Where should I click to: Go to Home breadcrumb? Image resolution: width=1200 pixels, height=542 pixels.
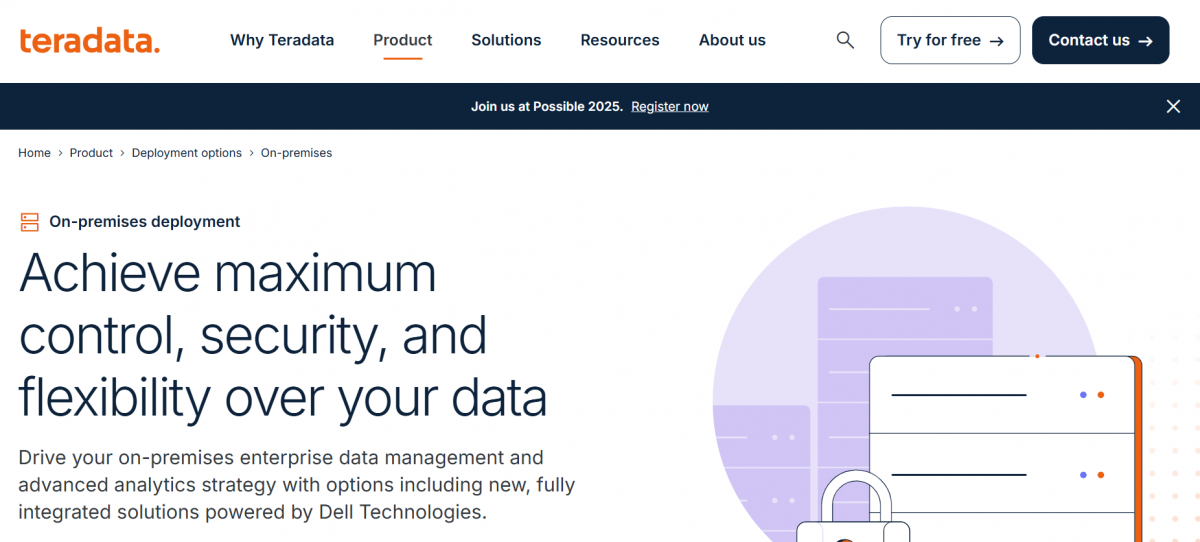tap(34, 153)
